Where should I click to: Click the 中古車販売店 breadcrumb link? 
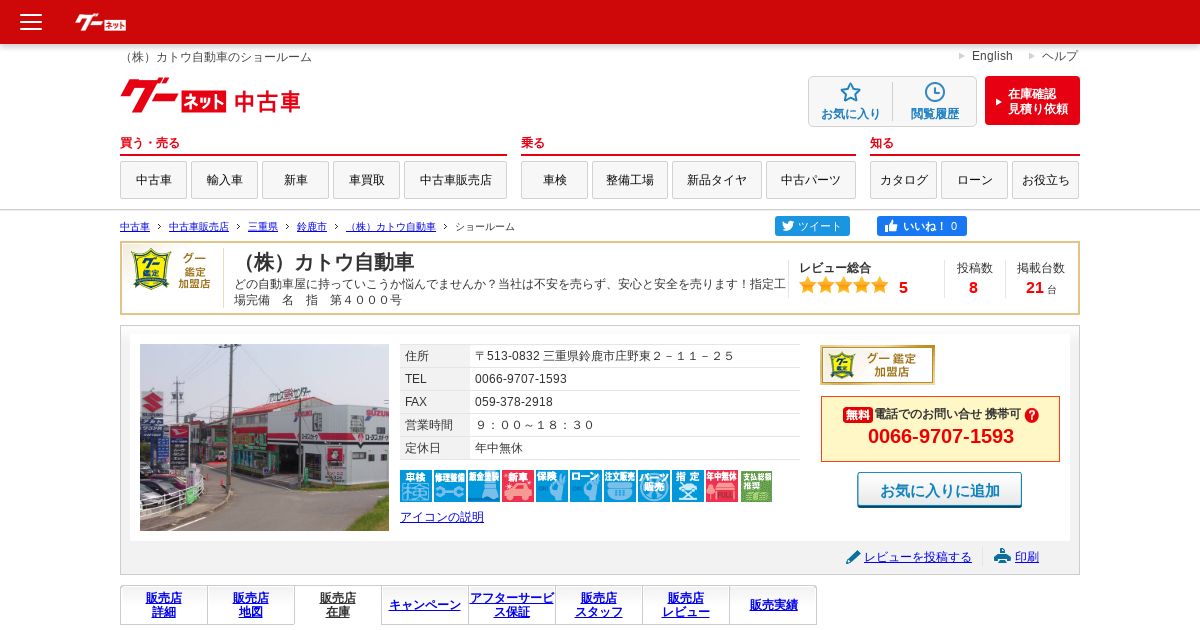point(199,227)
